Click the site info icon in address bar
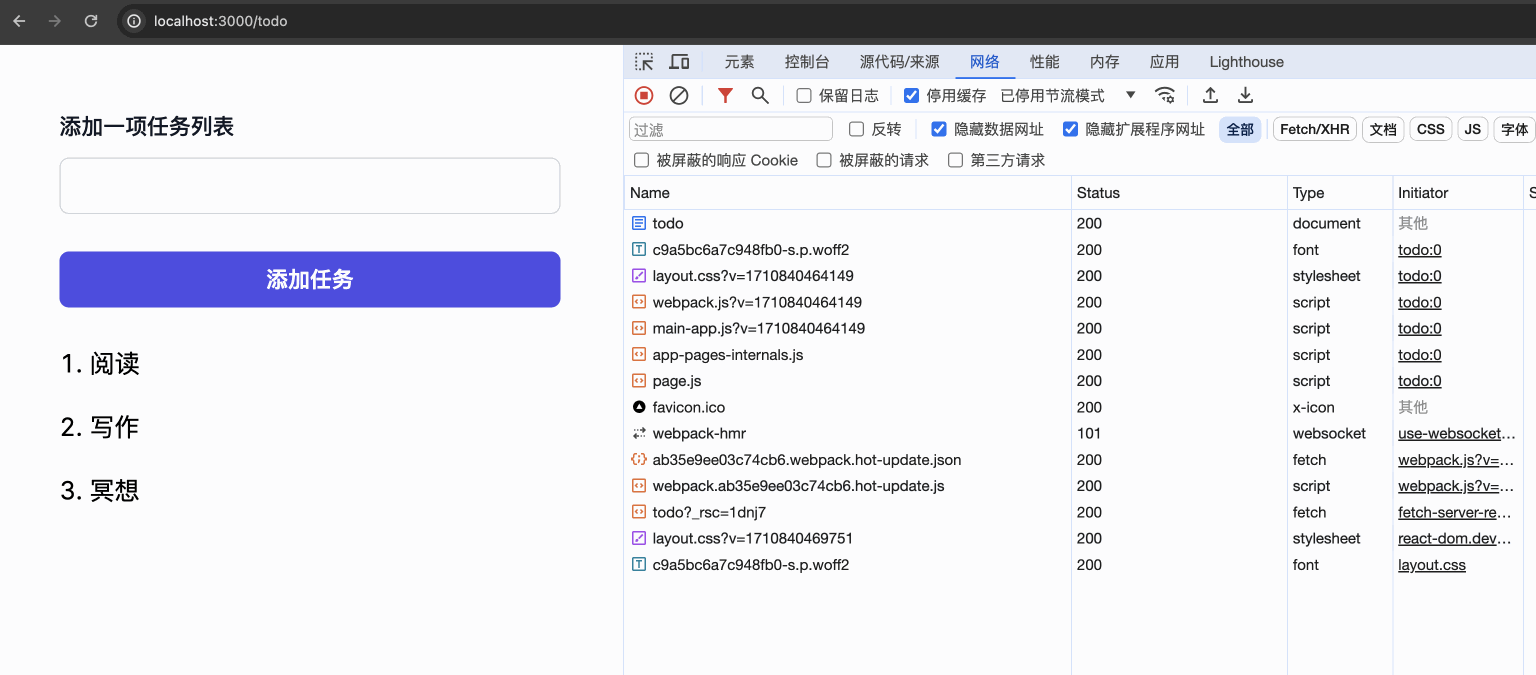 point(134,21)
